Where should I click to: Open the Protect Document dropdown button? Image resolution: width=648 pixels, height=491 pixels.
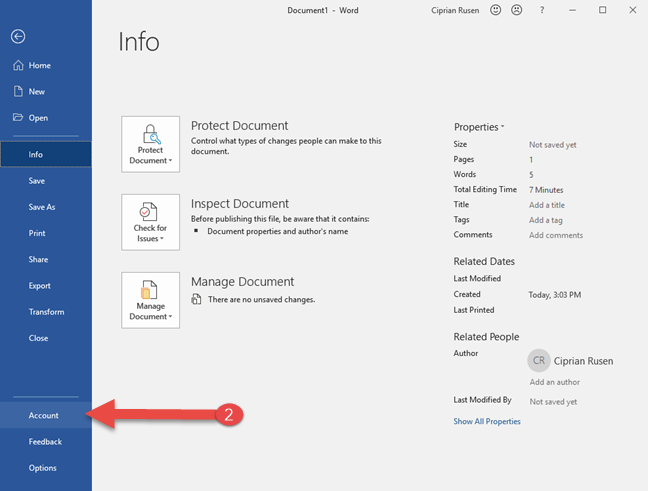tap(150, 144)
